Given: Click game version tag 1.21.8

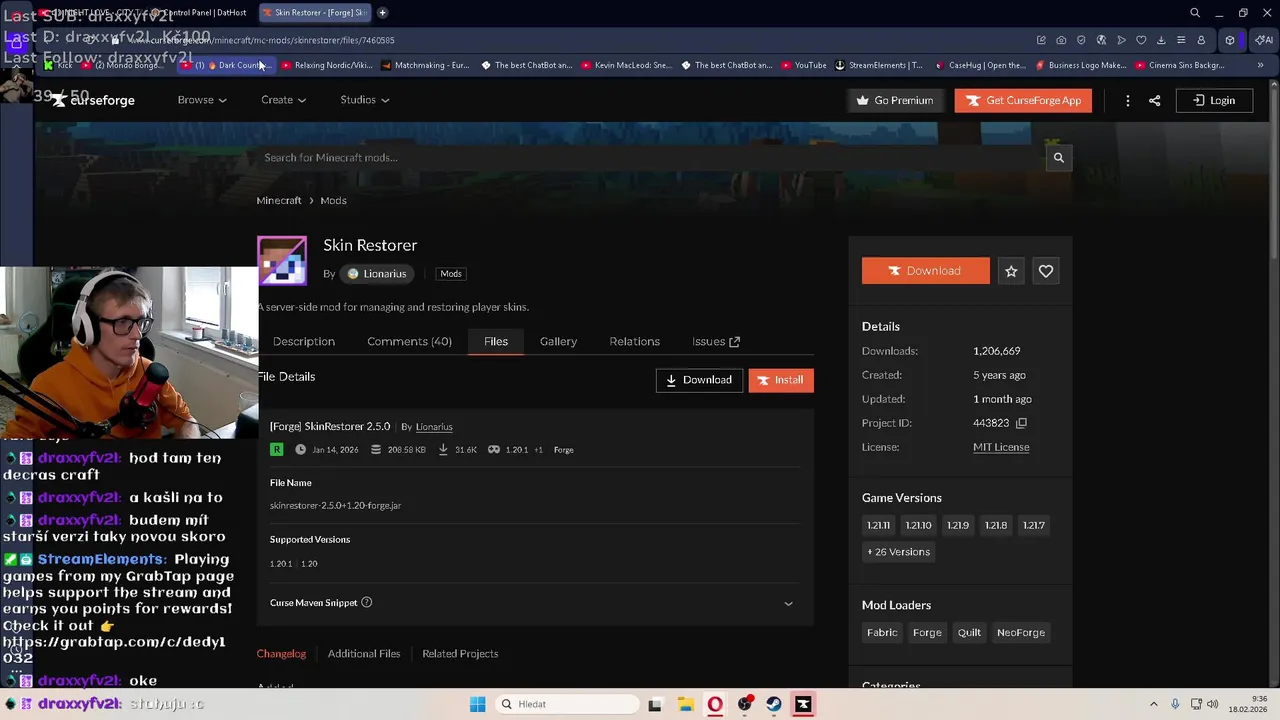Looking at the screenshot, I should tap(996, 525).
